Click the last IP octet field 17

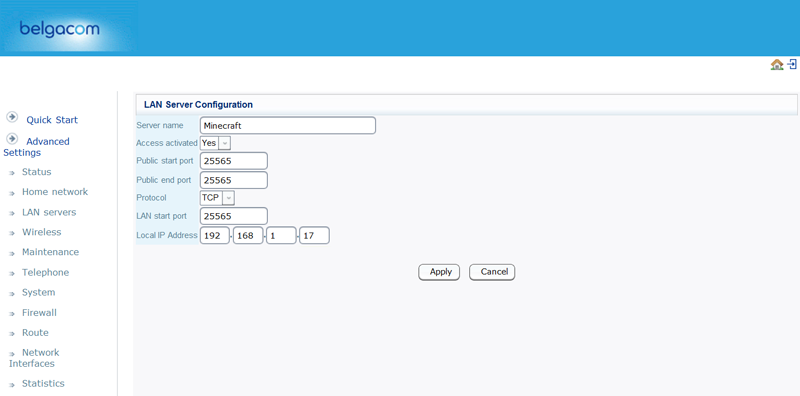(314, 236)
